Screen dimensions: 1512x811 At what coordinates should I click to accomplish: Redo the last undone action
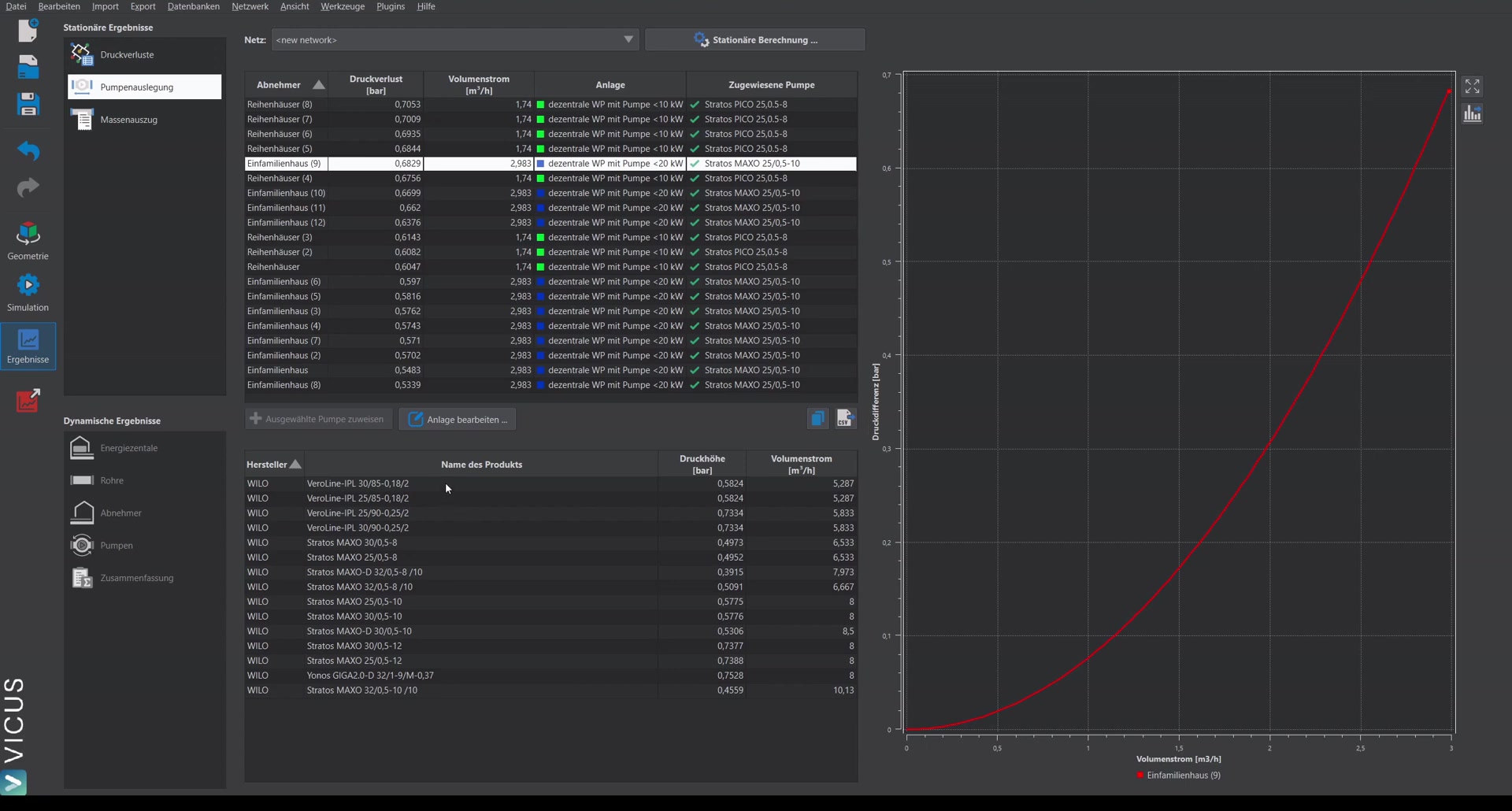(28, 187)
